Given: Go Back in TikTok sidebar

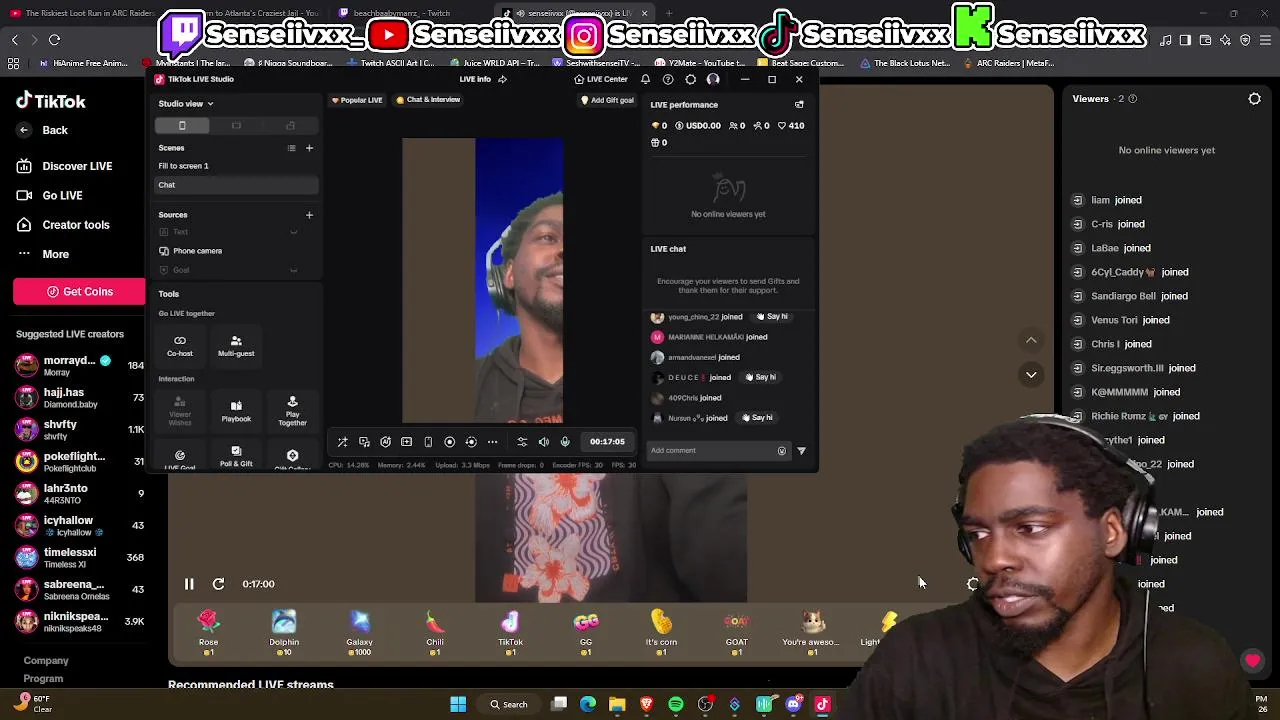Looking at the screenshot, I should coord(43,130).
